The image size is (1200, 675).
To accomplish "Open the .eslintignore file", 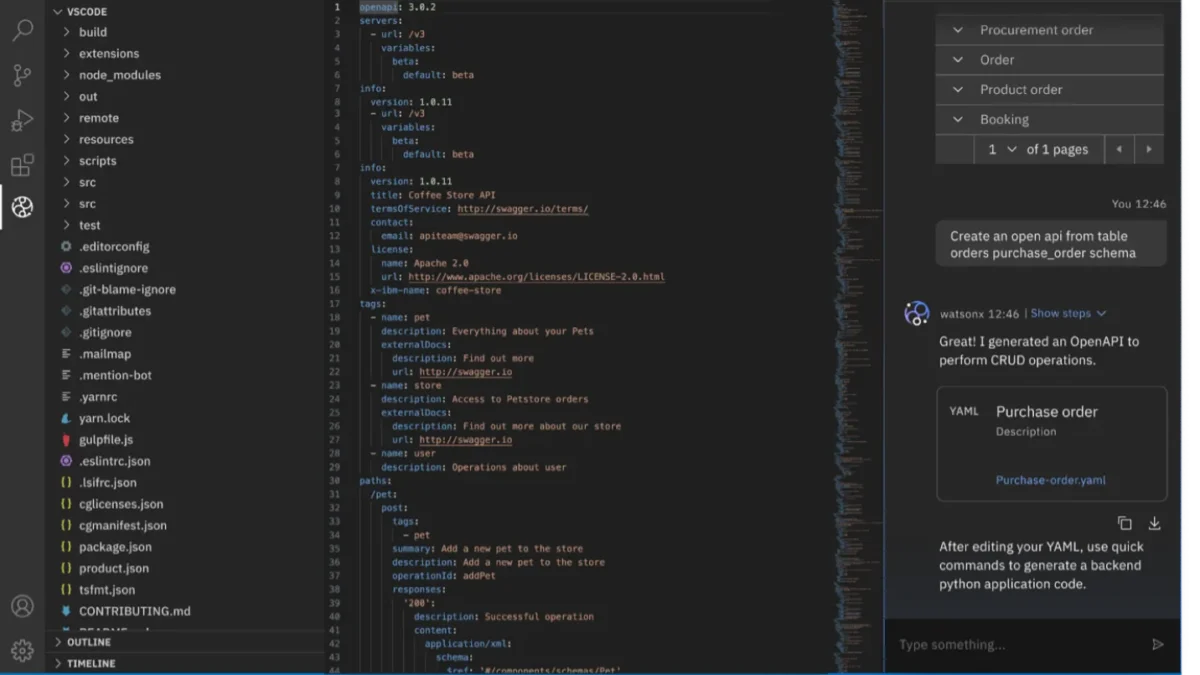I will point(113,268).
